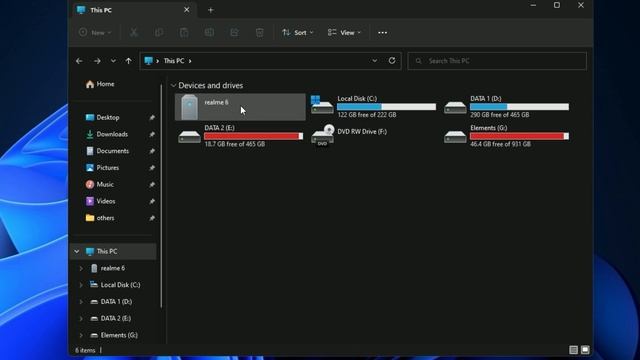Switch to large thumbnails view icon
Viewport: 640px width, 360px height.
pos(585,350)
